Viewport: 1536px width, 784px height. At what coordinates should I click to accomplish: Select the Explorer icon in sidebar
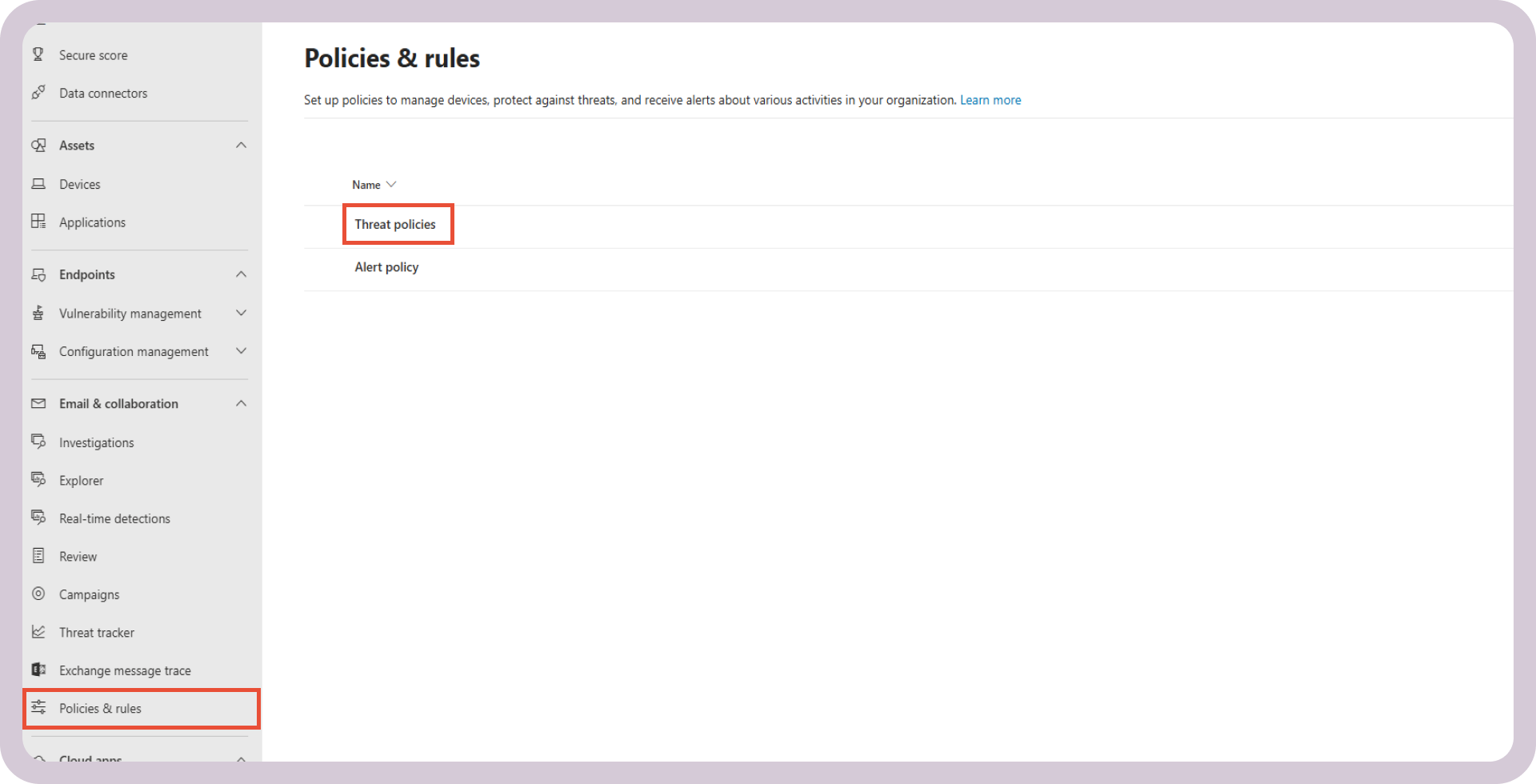click(38, 480)
